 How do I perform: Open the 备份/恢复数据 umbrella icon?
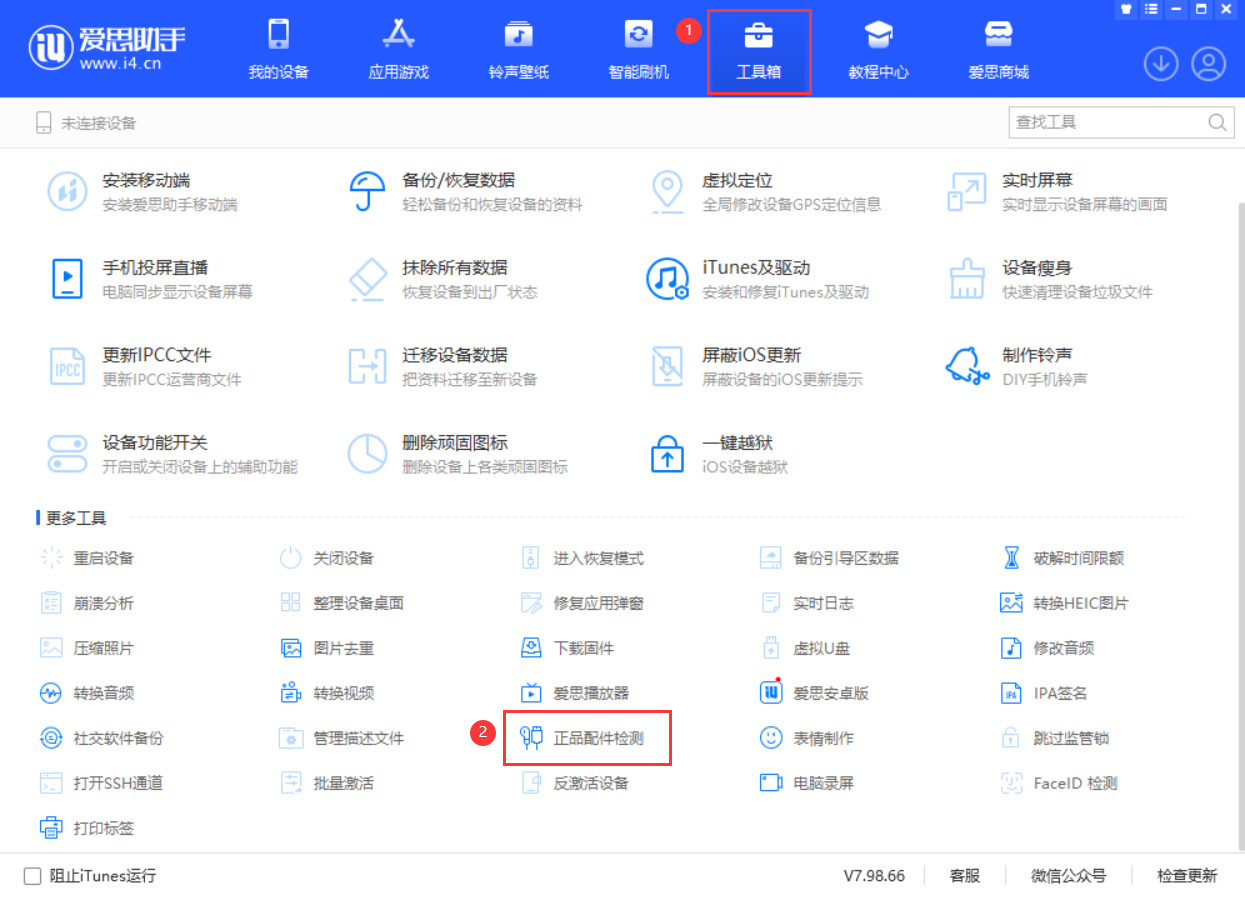pyautogui.click(x=368, y=191)
